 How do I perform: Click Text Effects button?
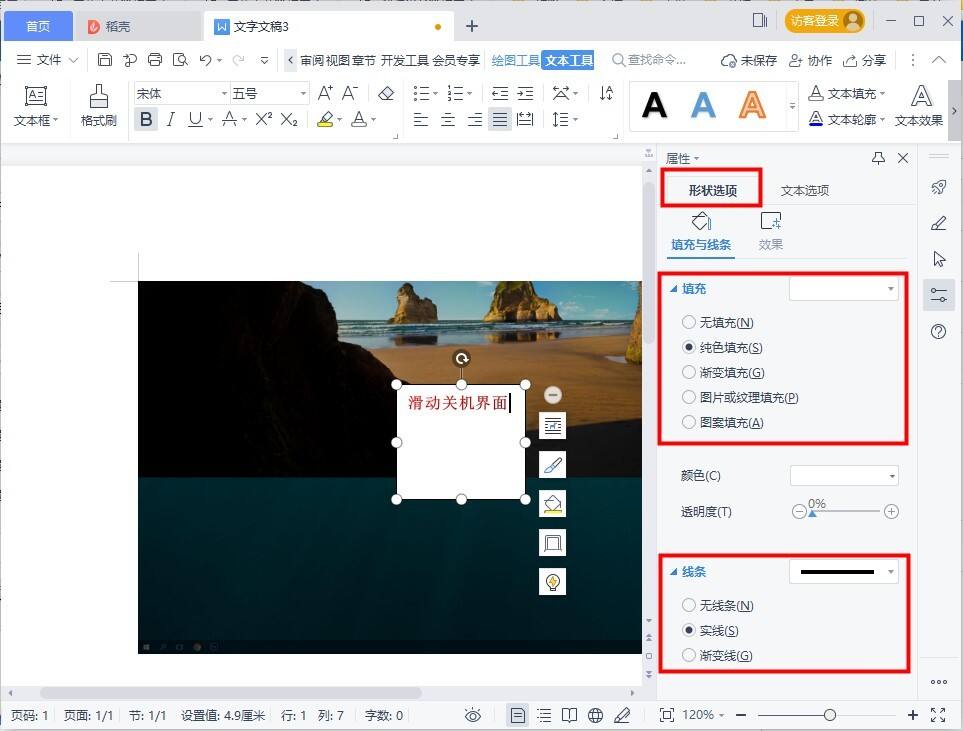coord(919,106)
